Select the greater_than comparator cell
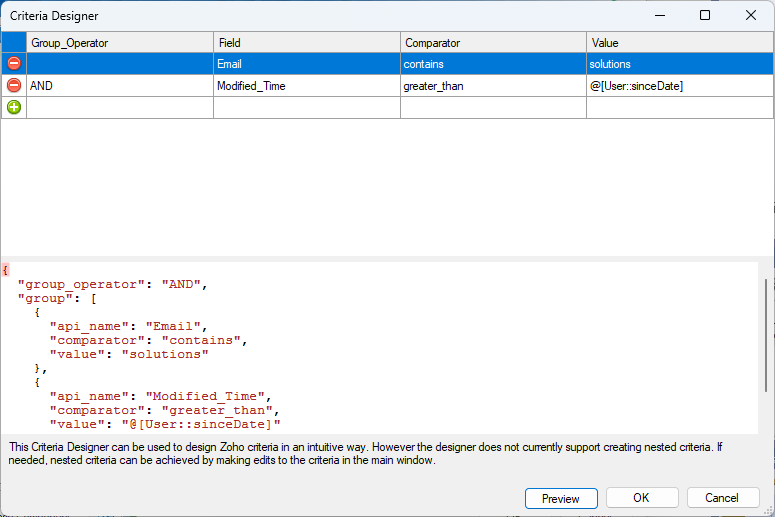775x517 pixels. click(493, 86)
